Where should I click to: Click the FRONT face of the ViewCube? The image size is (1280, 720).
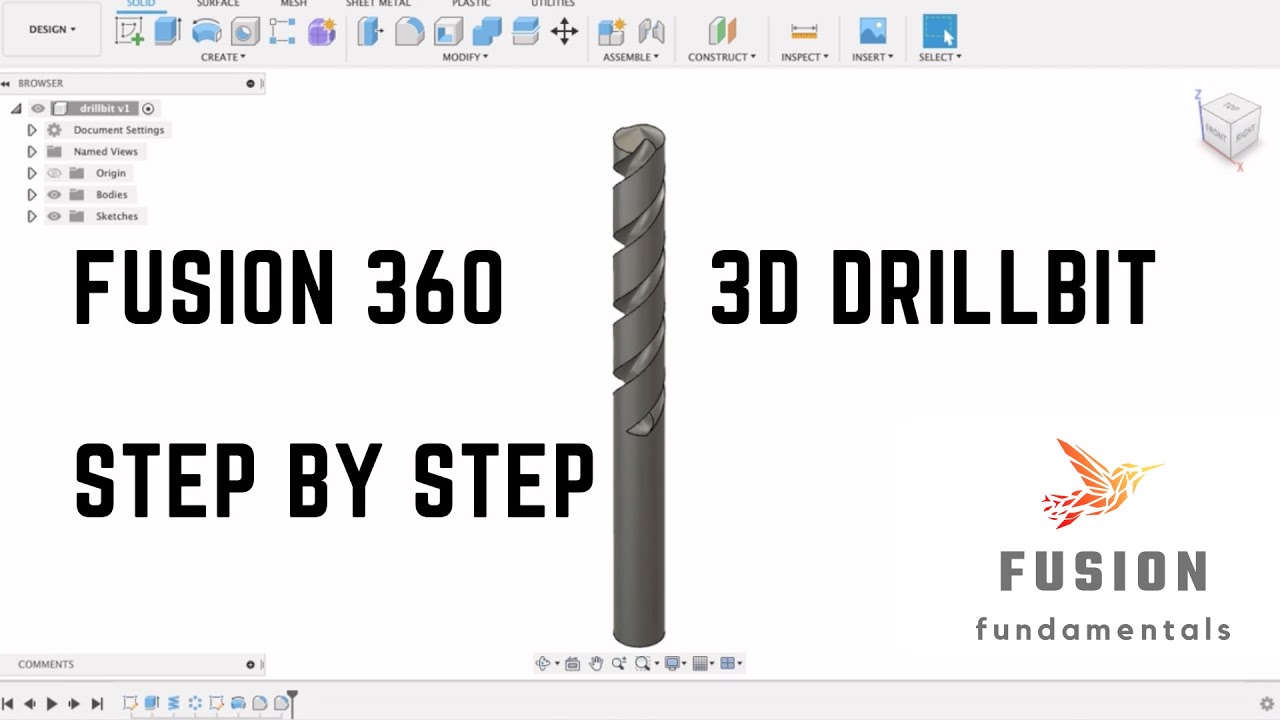[1215, 131]
